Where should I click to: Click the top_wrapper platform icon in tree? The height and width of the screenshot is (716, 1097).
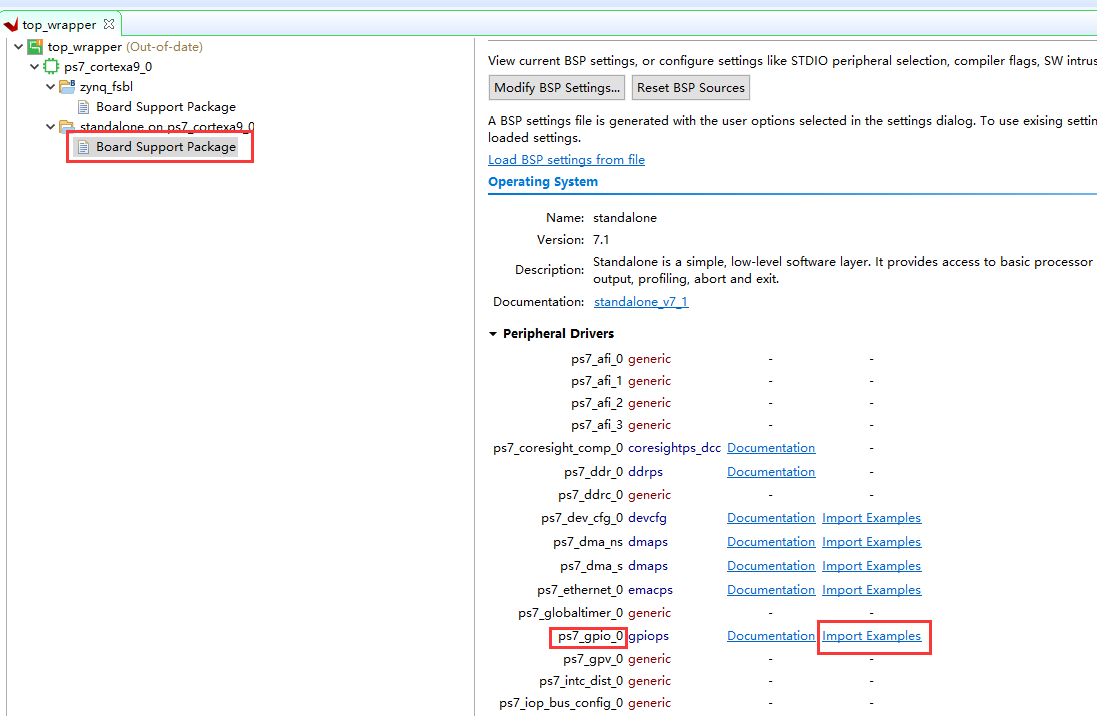(35, 47)
